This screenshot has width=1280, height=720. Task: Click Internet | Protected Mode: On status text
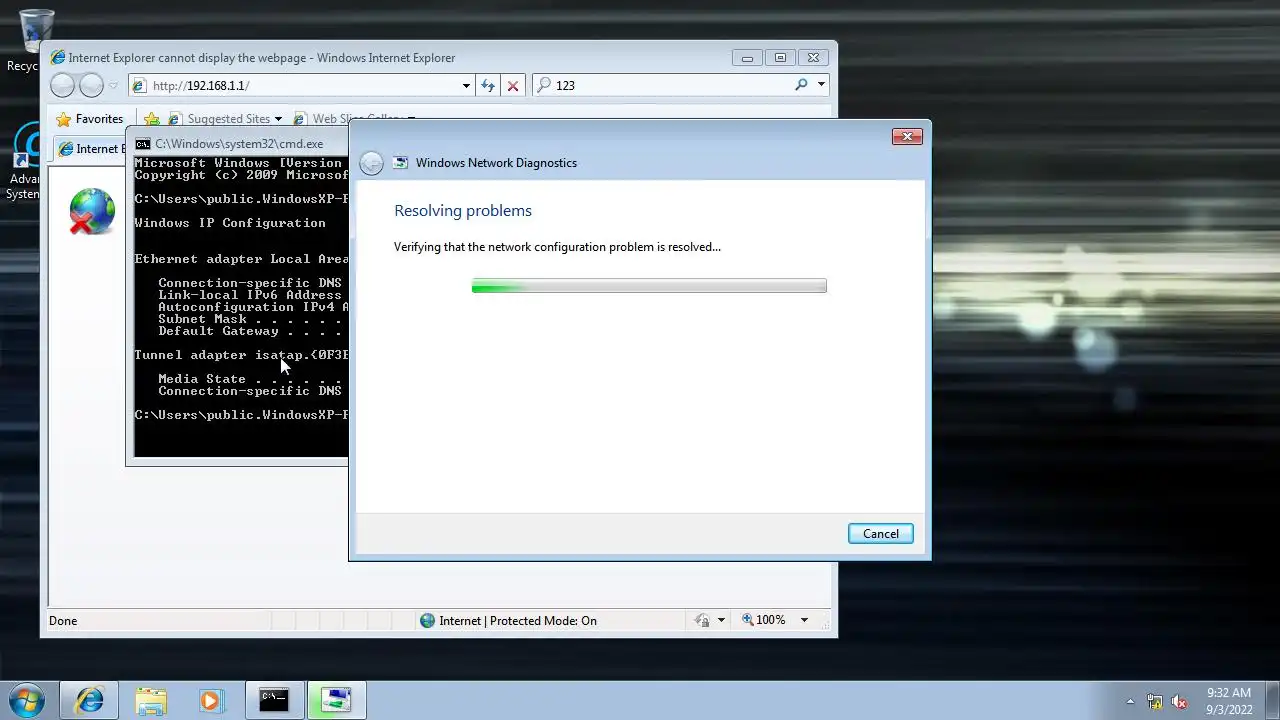(518, 620)
